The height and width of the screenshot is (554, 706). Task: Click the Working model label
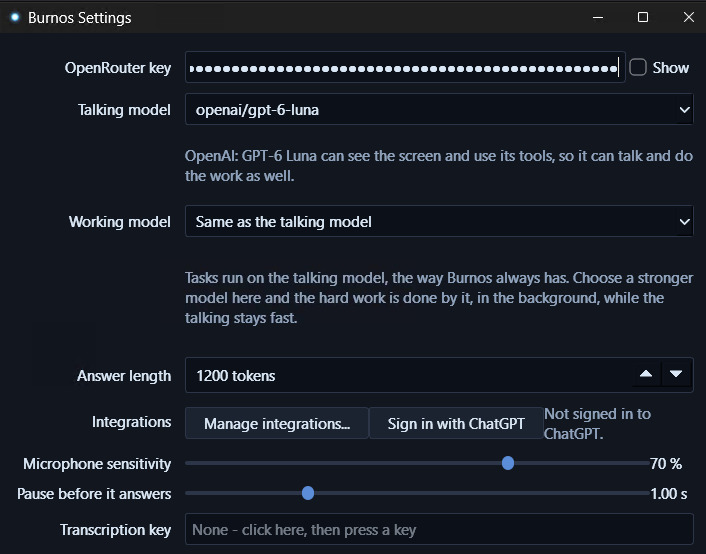coord(120,222)
